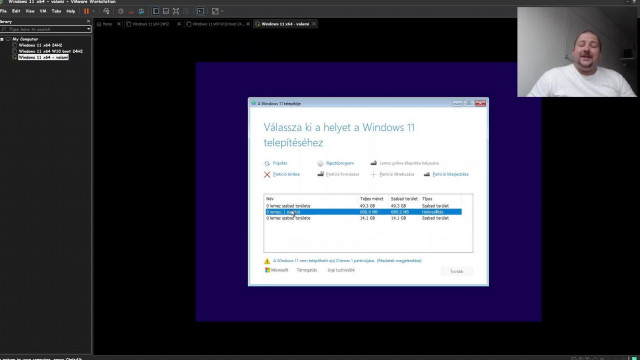The width and height of the screenshot is (640, 360).
Task: Click the Send Ctrl+Alt+Del toolbar icon
Action: click(107, 11)
